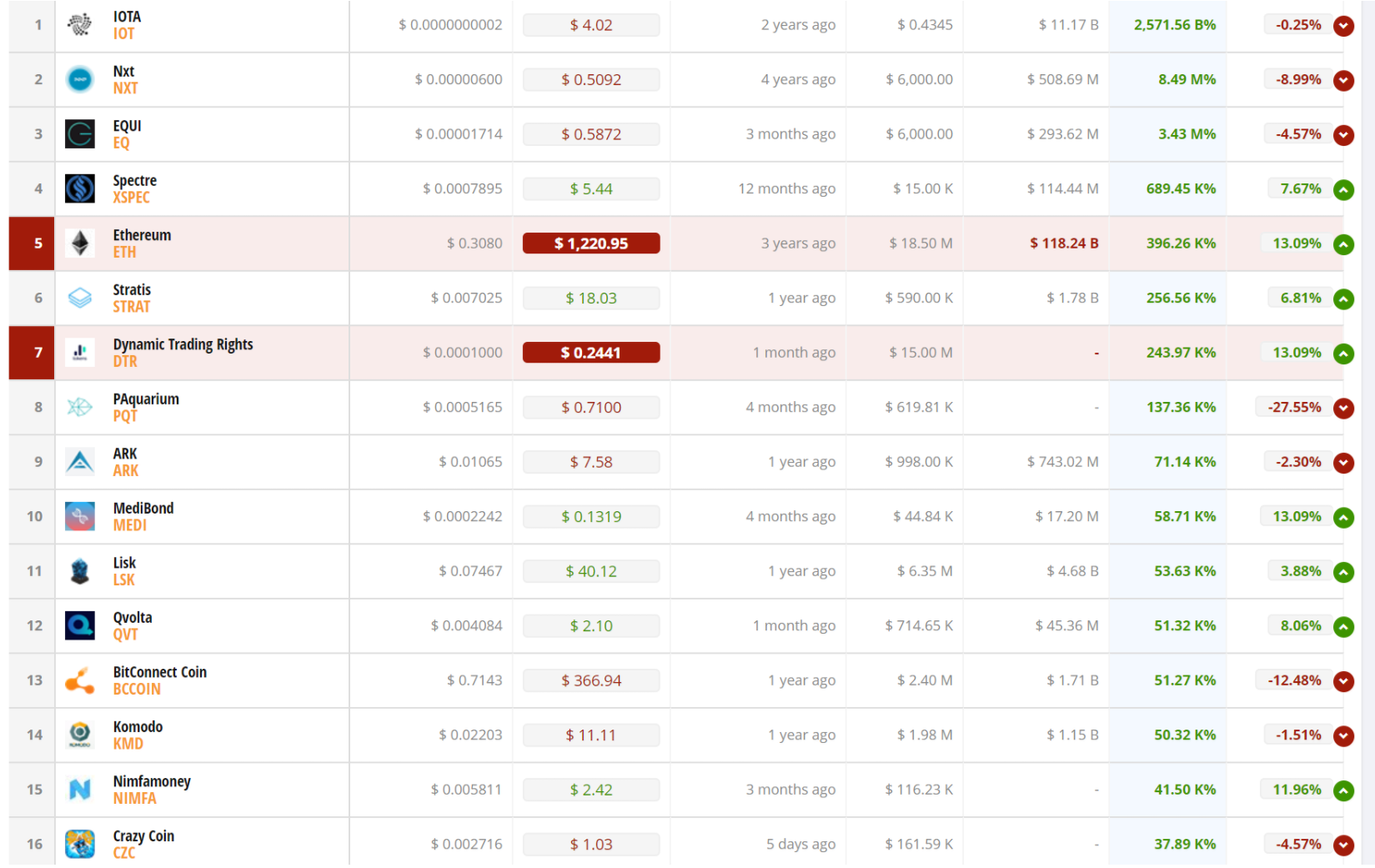Expand the red down arrow for IOTA
The width and height of the screenshot is (1375, 868).
[1342, 26]
